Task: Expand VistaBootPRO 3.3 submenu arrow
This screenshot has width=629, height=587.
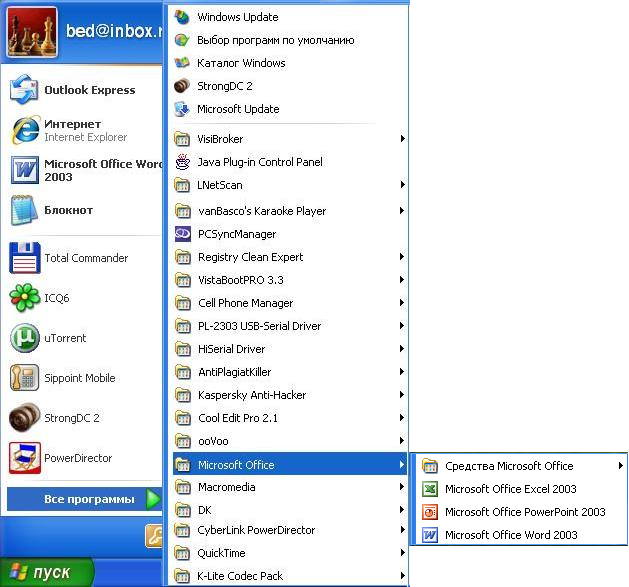Action: click(402, 280)
